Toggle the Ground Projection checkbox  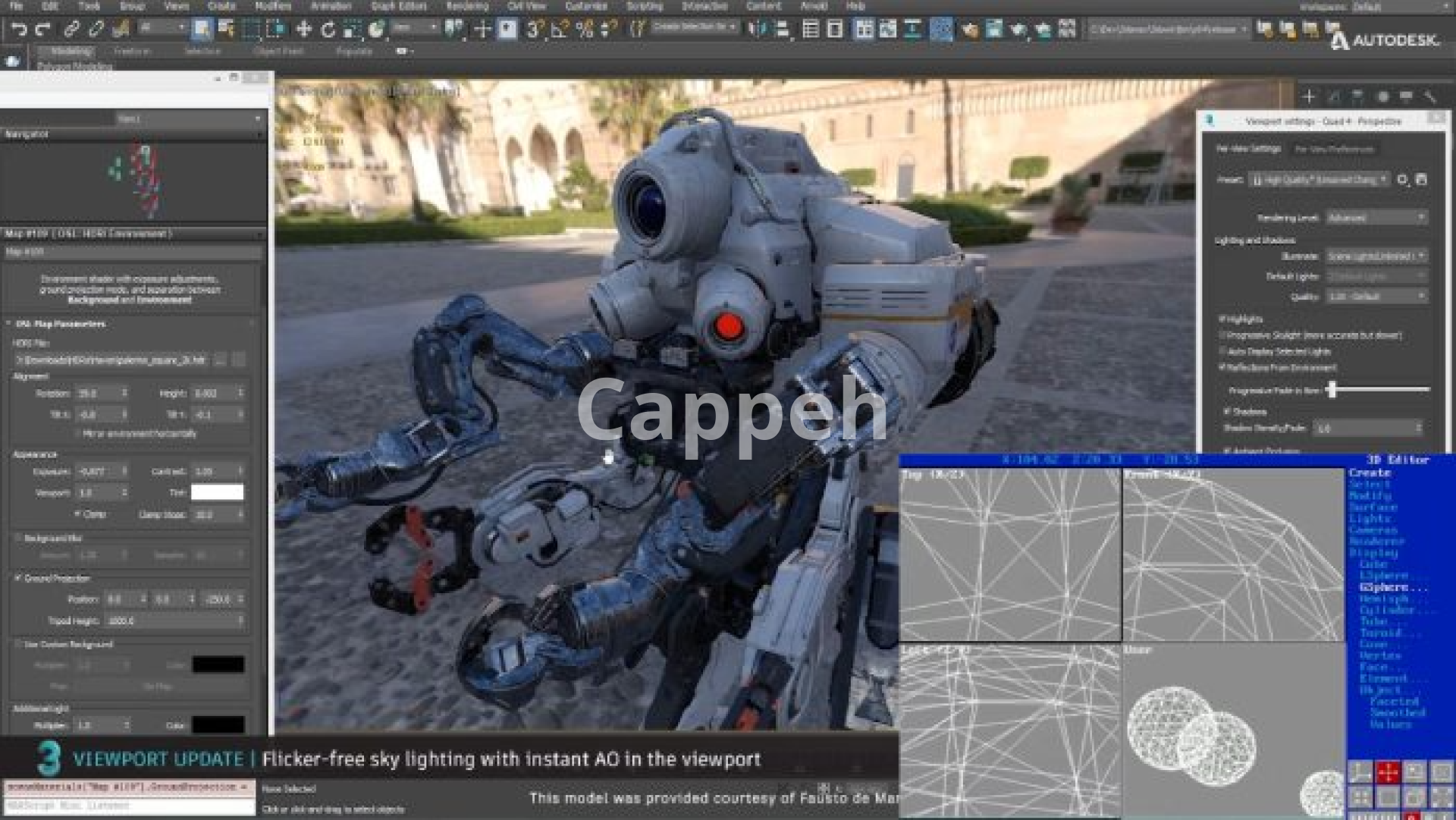coord(18,578)
